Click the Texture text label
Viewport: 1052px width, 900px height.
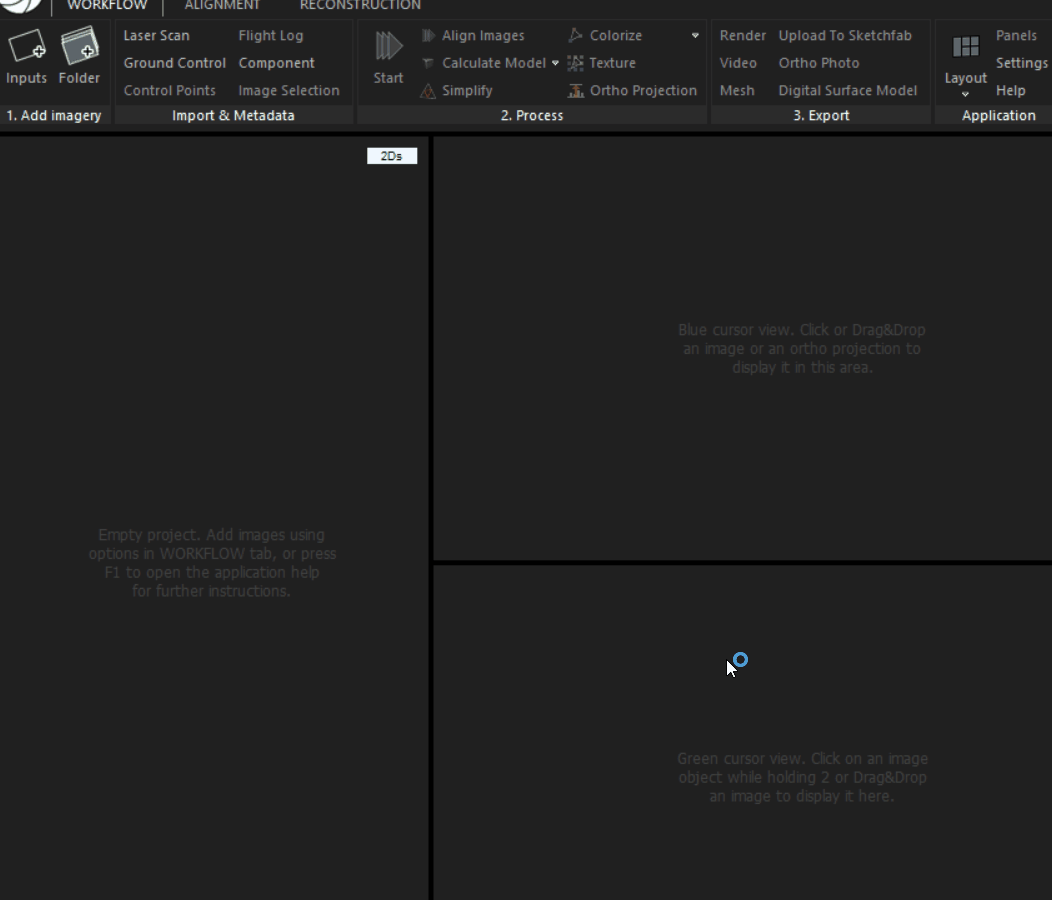click(x=613, y=63)
